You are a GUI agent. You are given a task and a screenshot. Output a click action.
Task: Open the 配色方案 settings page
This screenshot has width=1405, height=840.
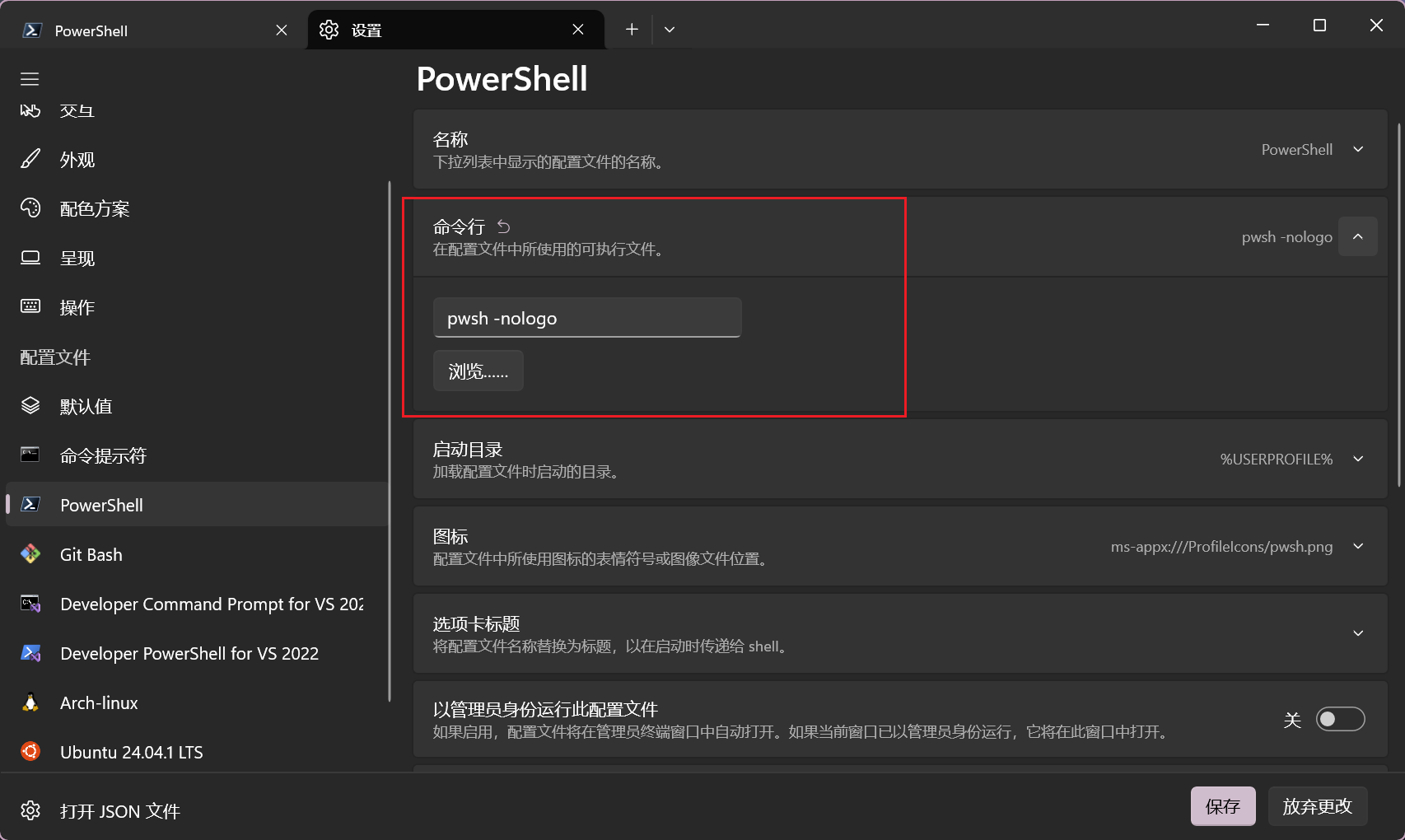(197, 208)
